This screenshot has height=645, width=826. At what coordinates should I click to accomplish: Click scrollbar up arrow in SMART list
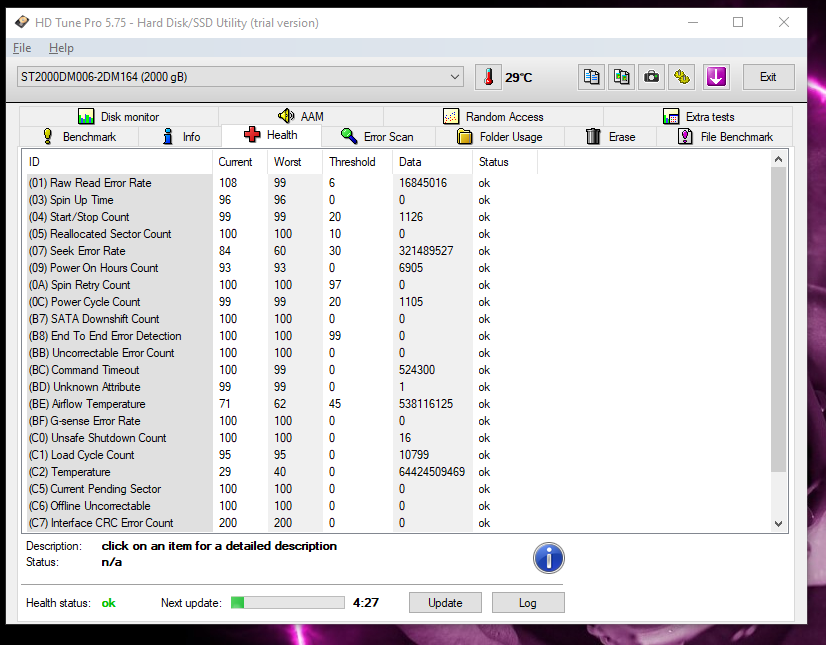click(x=779, y=159)
